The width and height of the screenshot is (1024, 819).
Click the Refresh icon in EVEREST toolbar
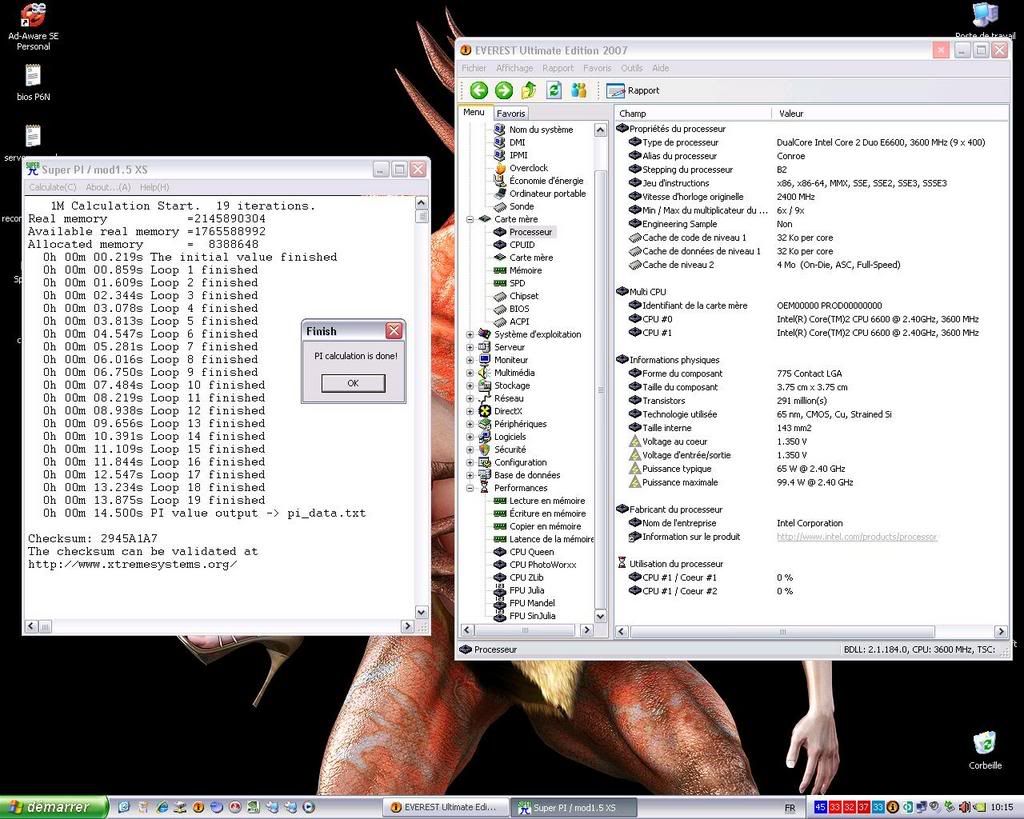(554, 90)
